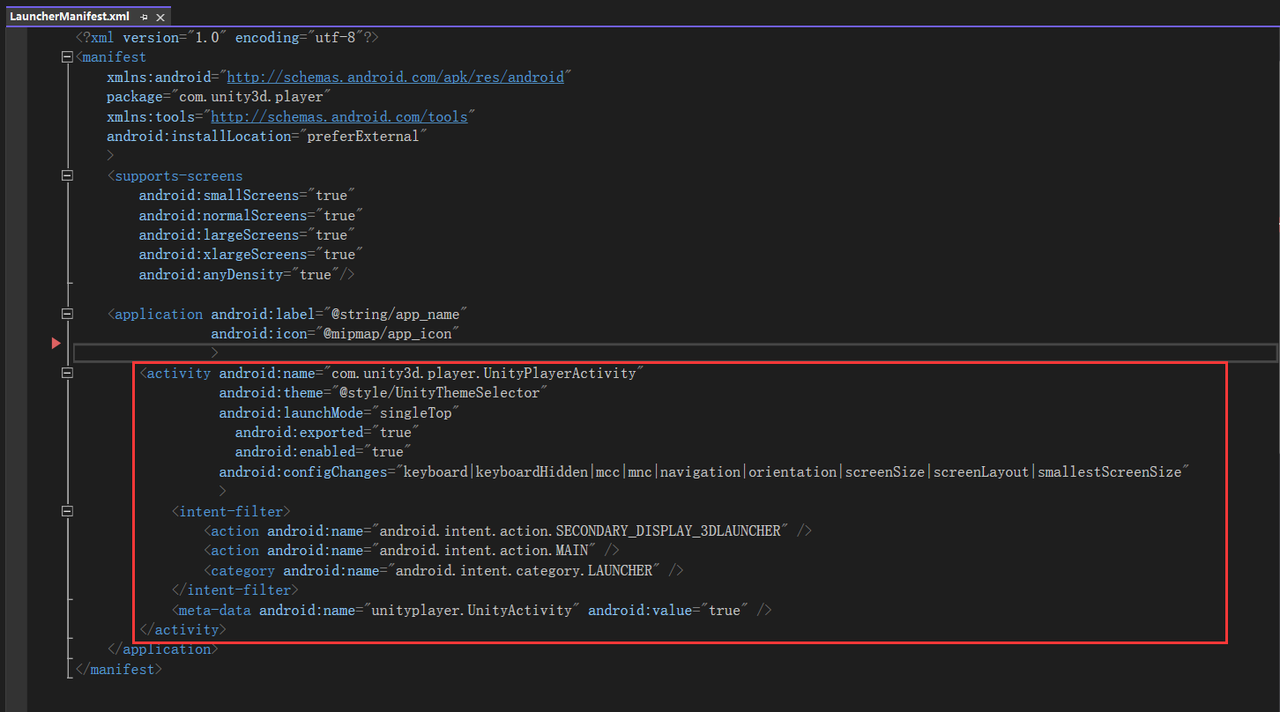
Task: Open the schemas.android.com/apk/res/android link
Action: pyautogui.click(x=397, y=77)
